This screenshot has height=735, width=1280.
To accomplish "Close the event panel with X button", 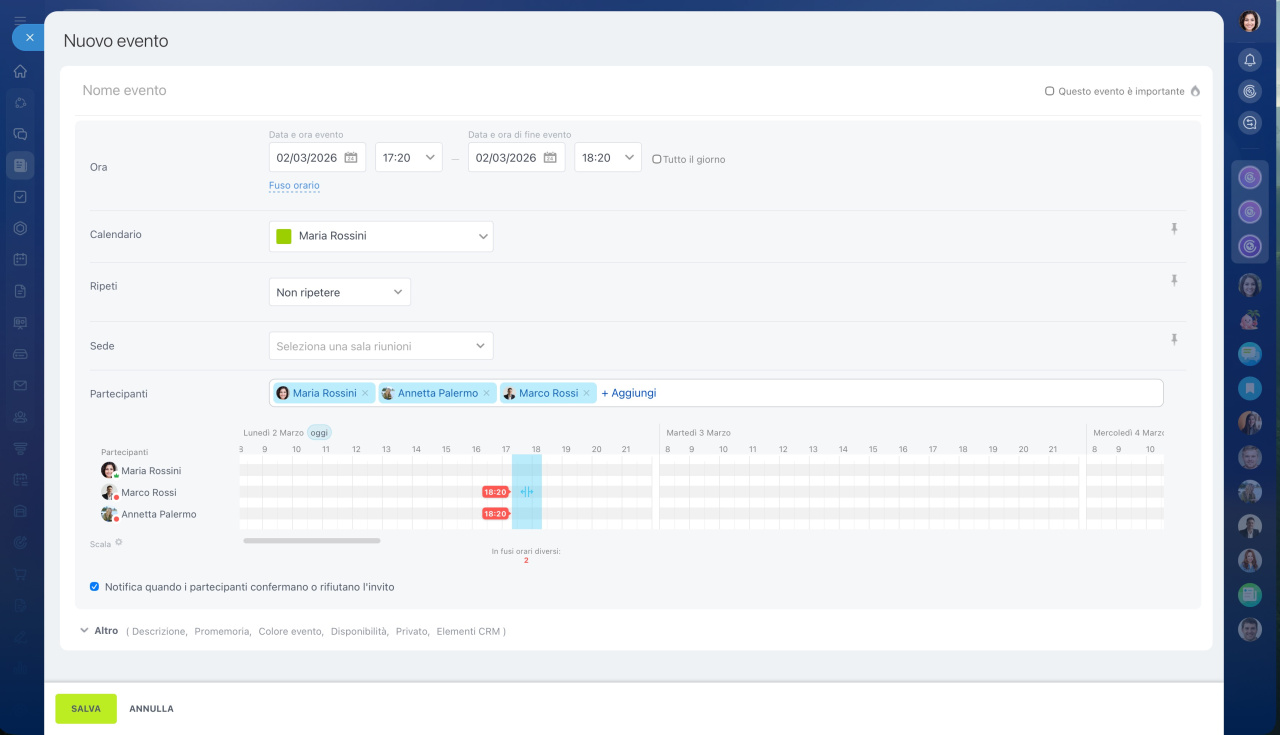I will 30,37.
